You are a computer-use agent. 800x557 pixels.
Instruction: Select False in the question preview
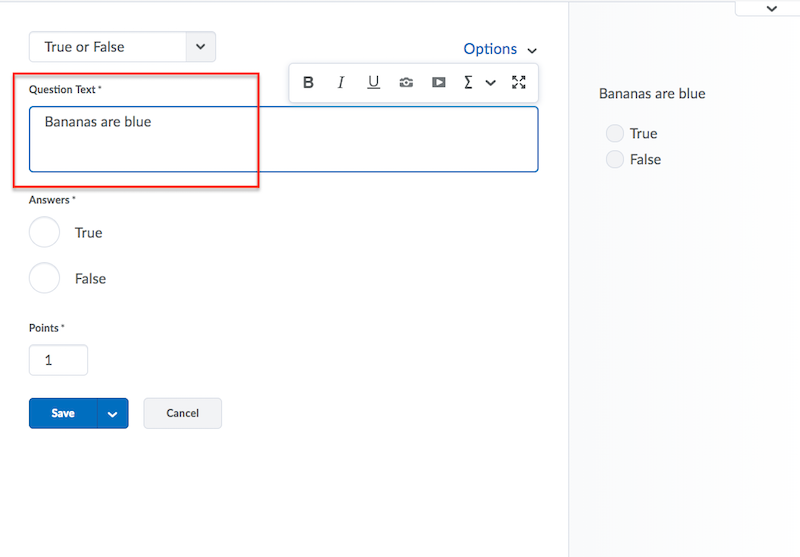(x=615, y=160)
